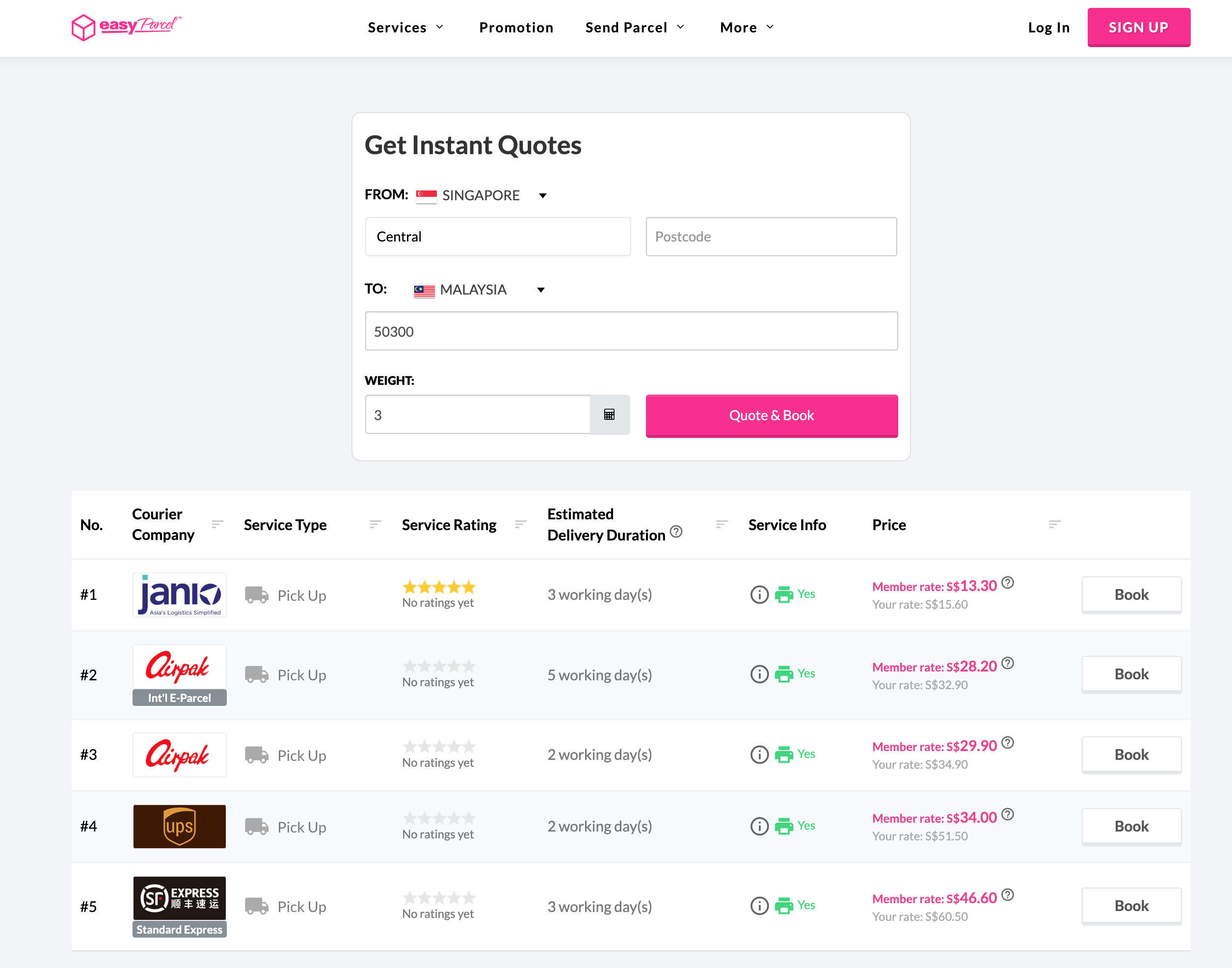Open the Promotion menu item
Screen dimensions: 1232x968
(516, 27)
